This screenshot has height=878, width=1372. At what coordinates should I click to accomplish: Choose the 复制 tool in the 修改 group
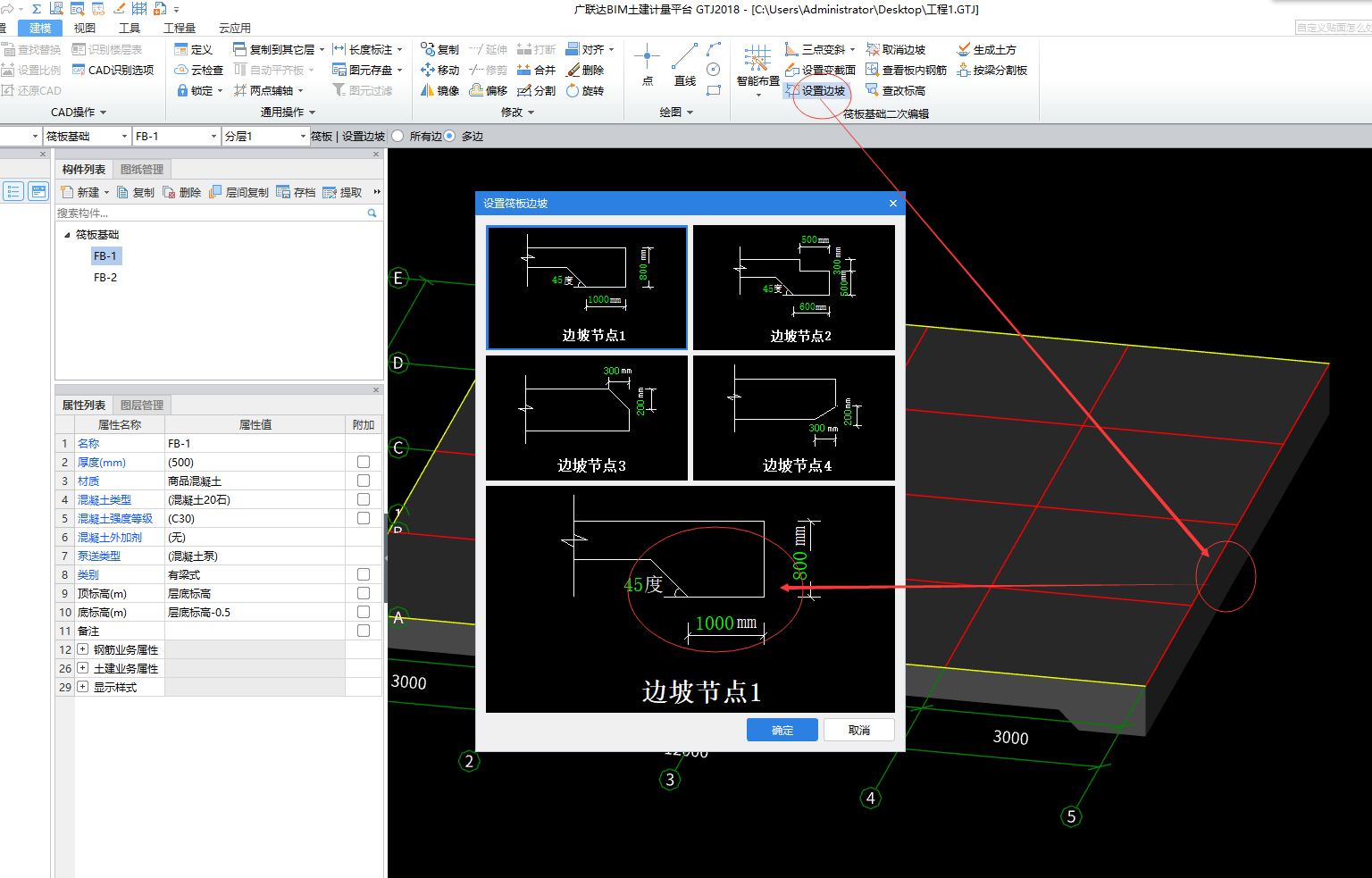click(439, 50)
